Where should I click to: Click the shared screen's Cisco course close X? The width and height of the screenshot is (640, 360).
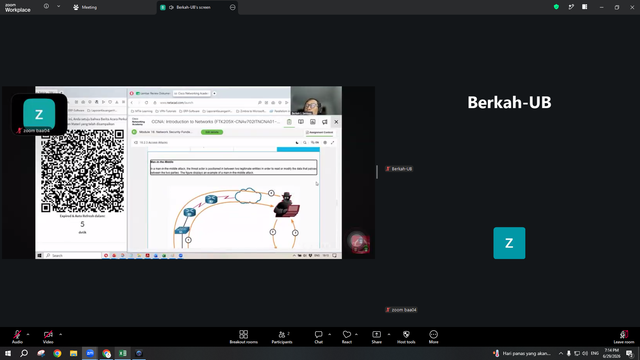click(x=336, y=122)
